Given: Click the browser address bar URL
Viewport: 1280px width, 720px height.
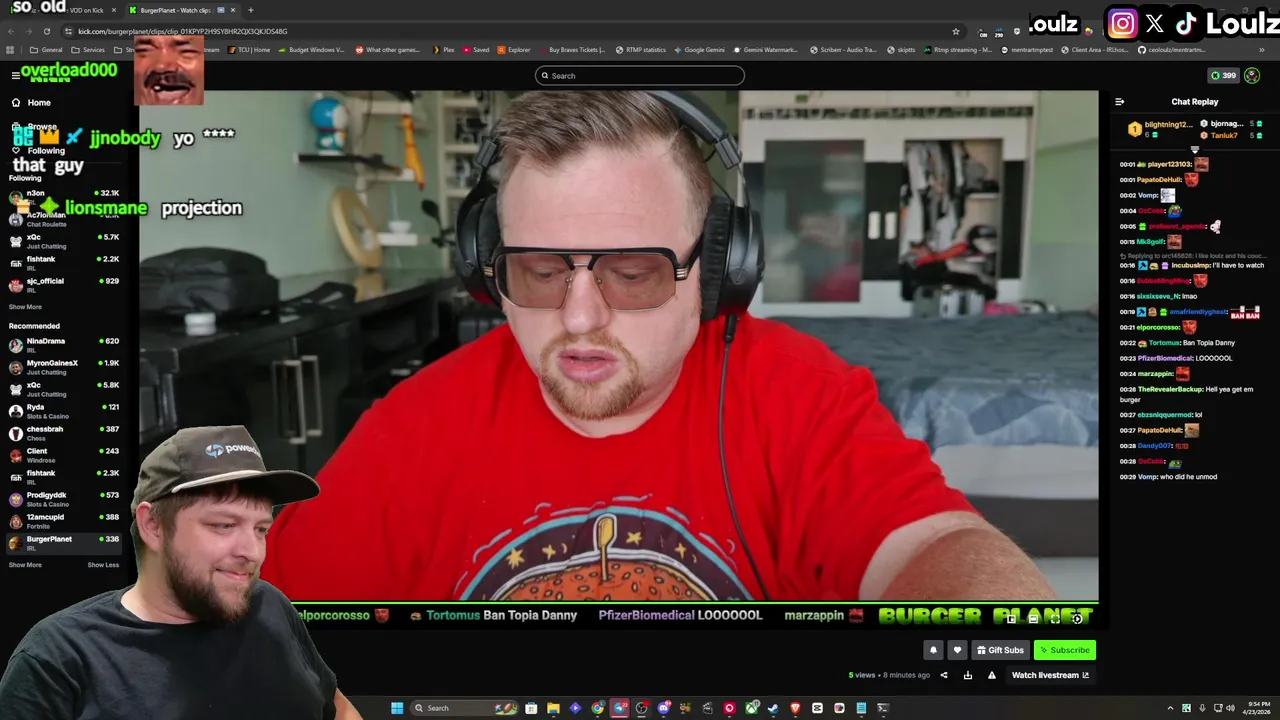Looking at the screenshot, I should [183, 31].
